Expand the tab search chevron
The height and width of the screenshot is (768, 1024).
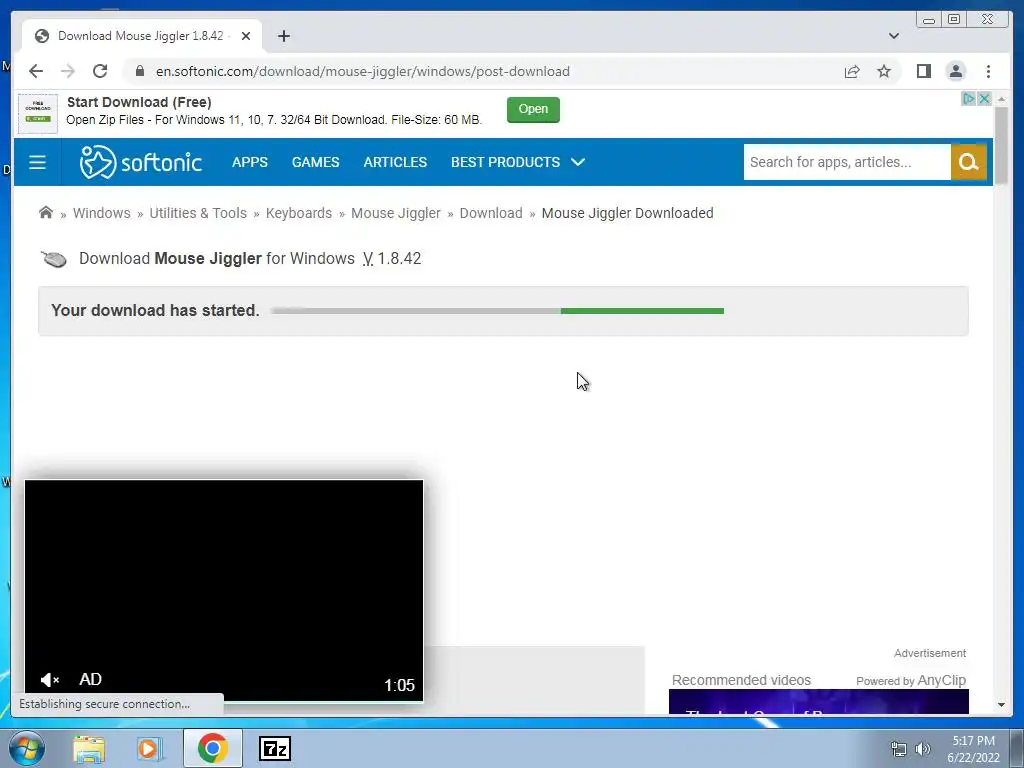tap(893, 36)
